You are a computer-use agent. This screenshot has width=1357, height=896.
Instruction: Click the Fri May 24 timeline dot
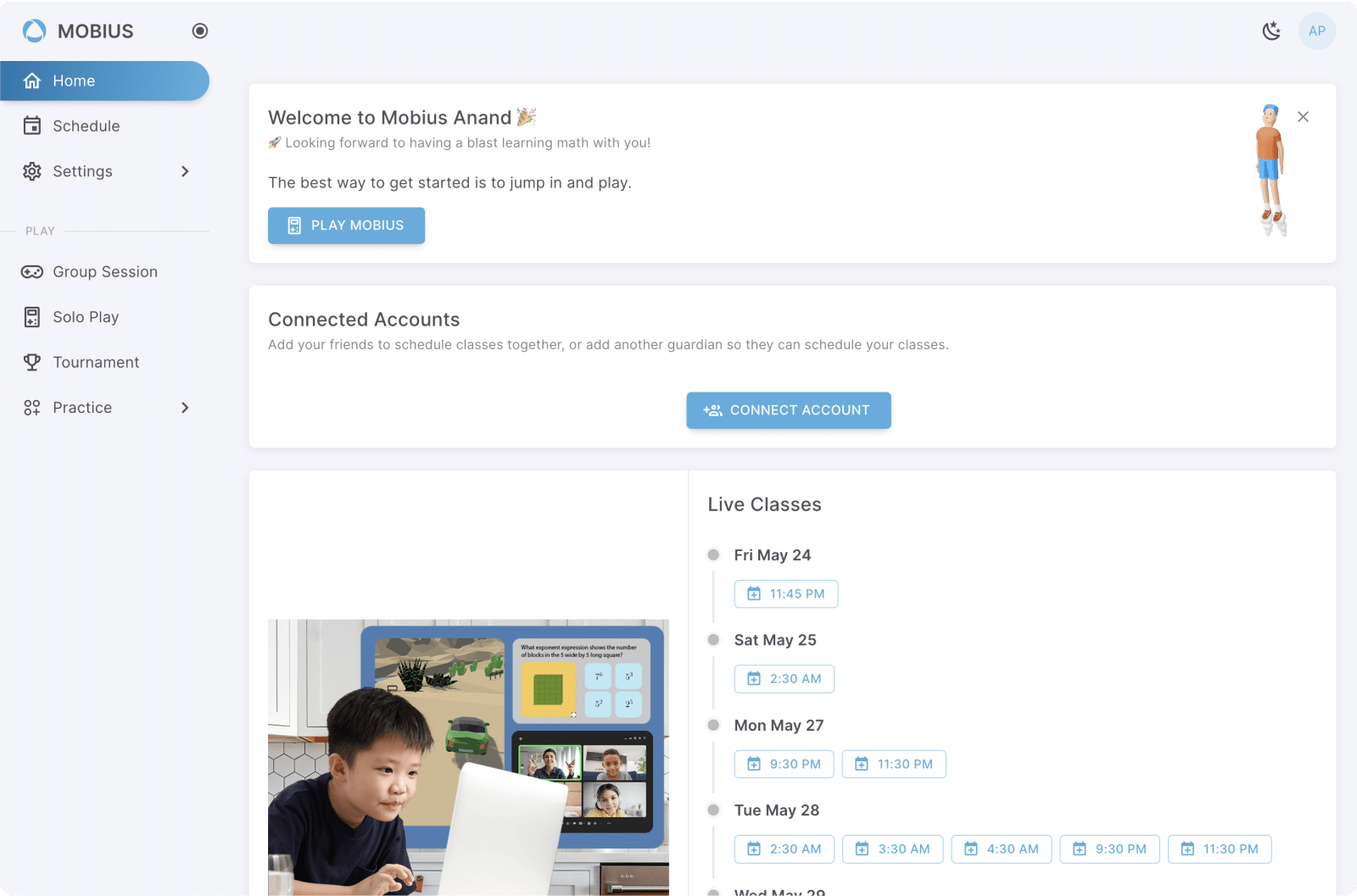(x=713, y=555)
